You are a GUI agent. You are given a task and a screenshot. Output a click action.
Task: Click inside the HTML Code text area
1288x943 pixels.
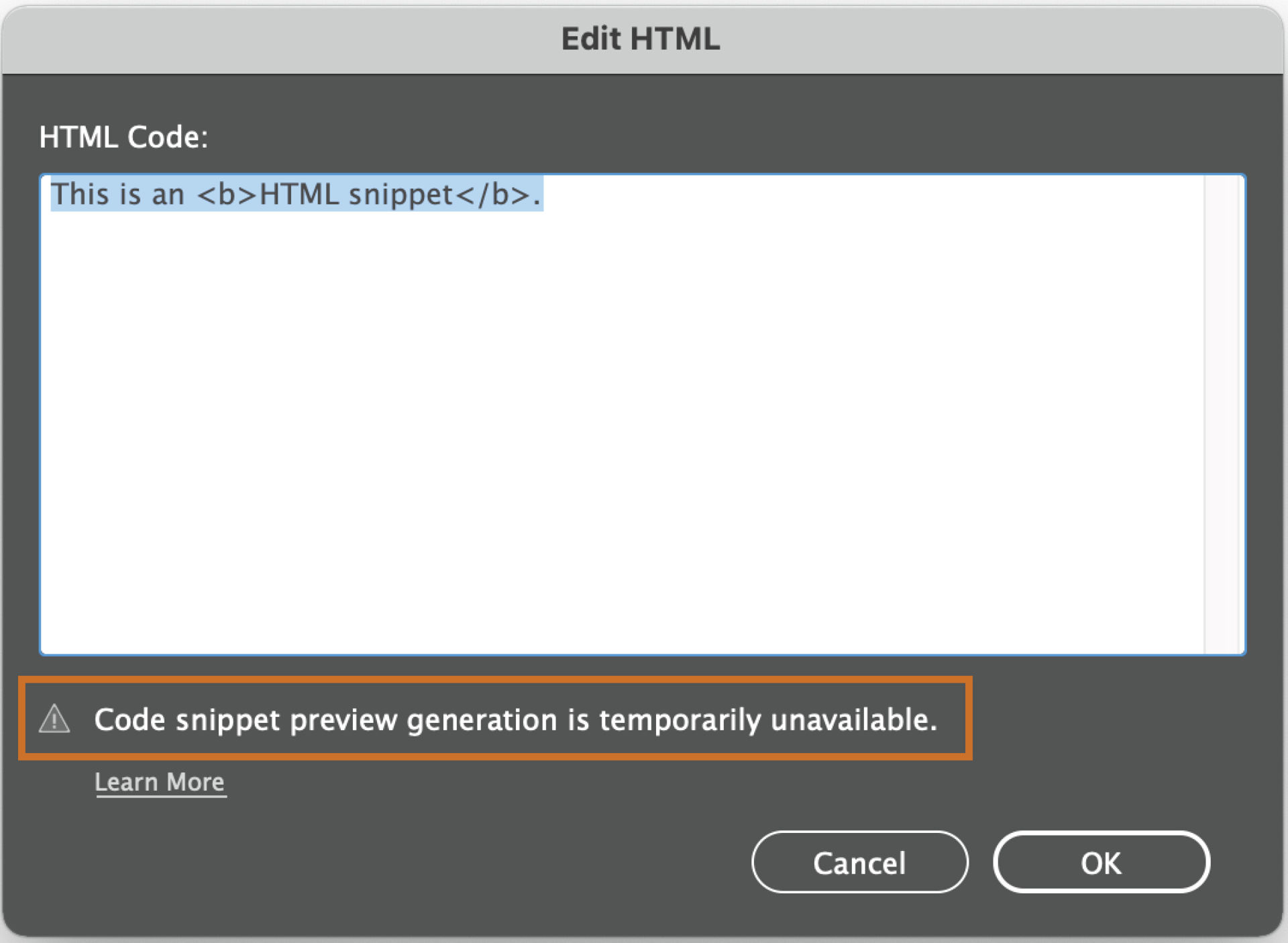click(604, 403)
